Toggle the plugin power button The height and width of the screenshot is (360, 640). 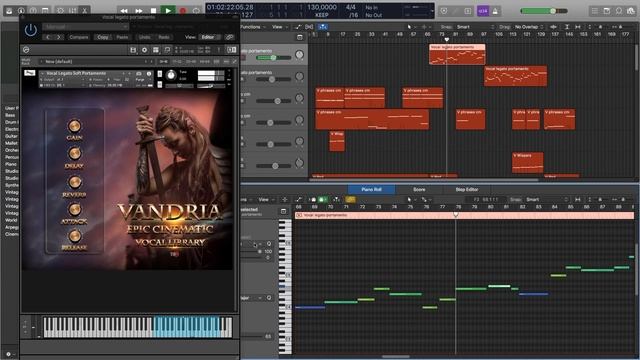tap(31, 30)
